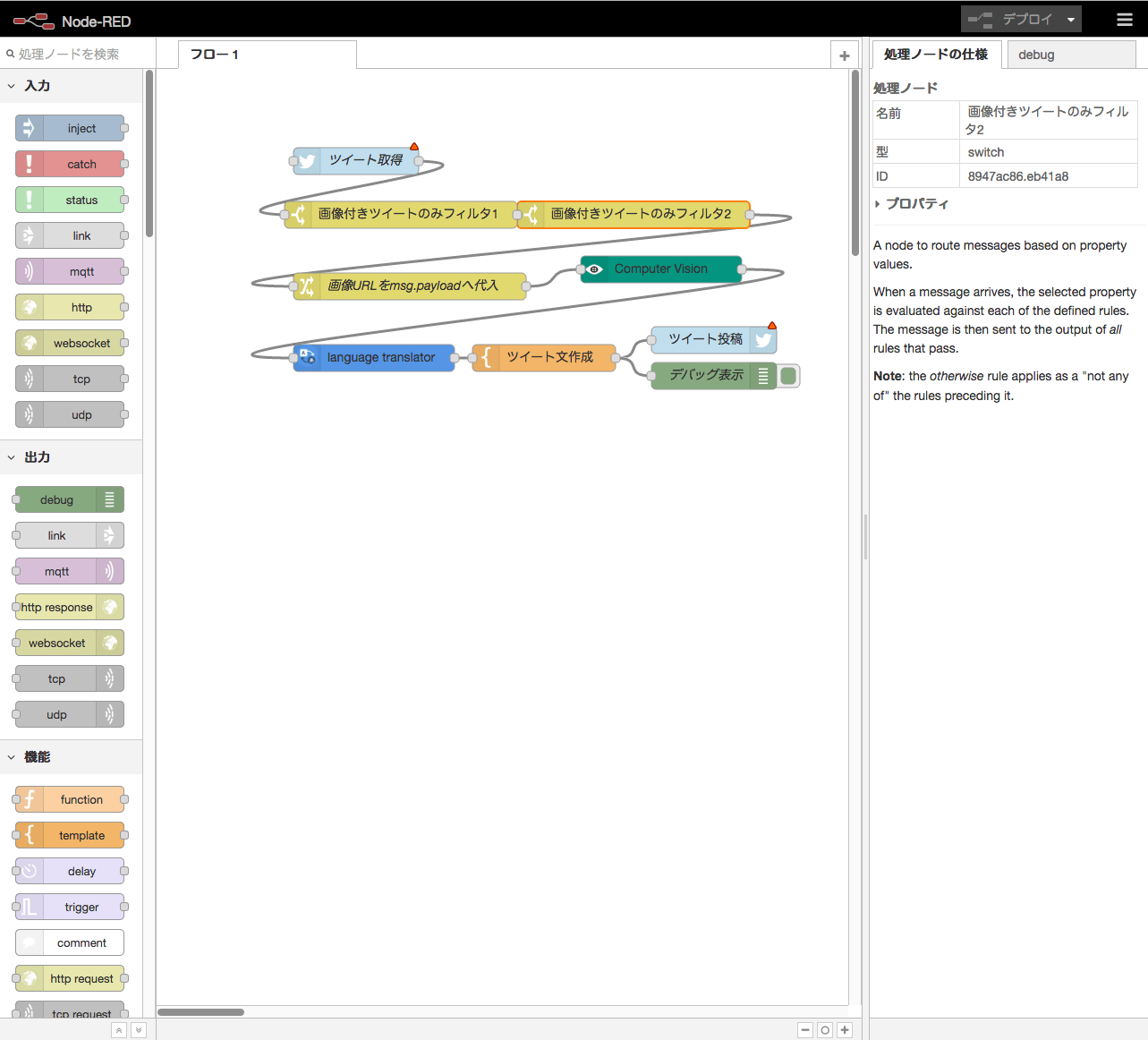Select the 画像URLをmsg.payloadへ代入 change node
This screenshot has height=1040, width=1148.
point(410,286)
